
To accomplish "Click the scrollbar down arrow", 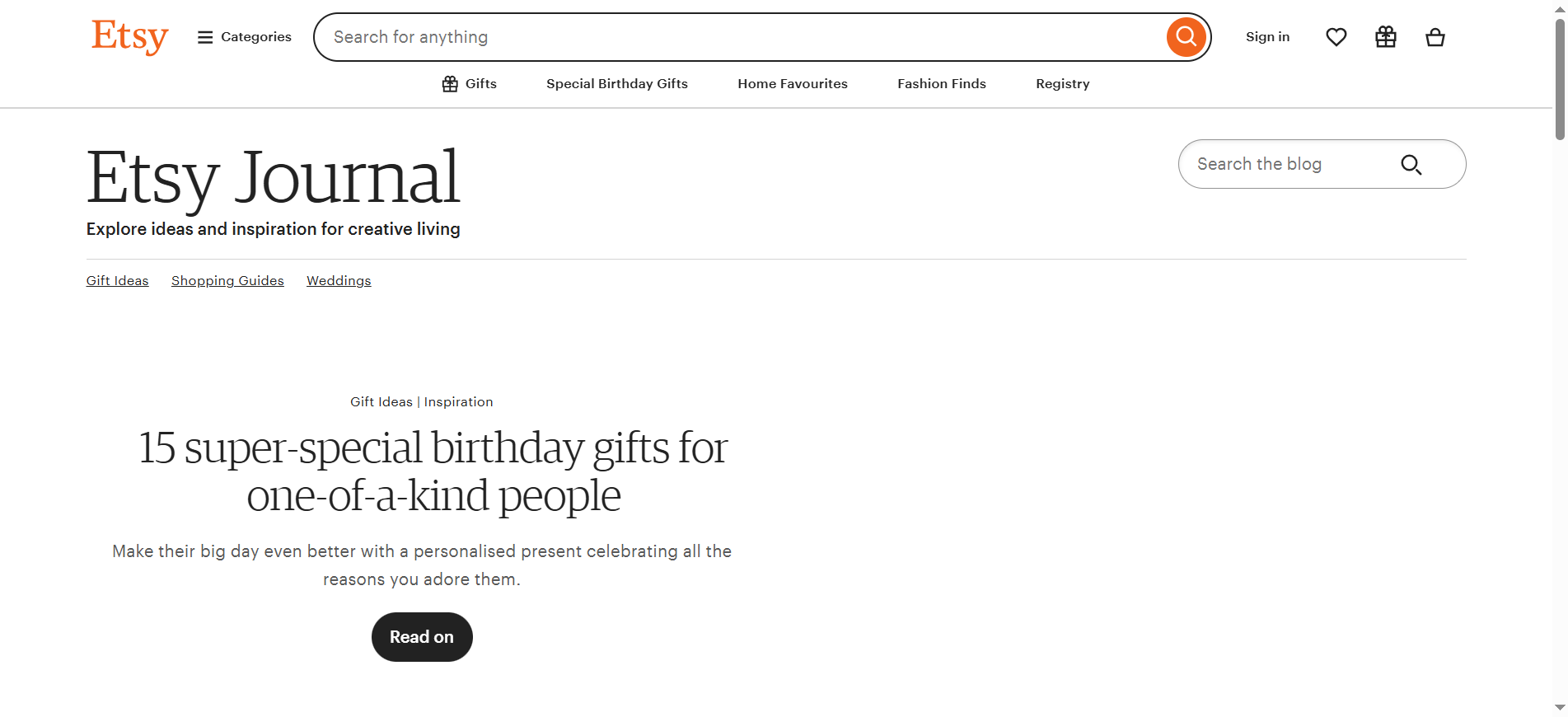I will coord(1559,707).
